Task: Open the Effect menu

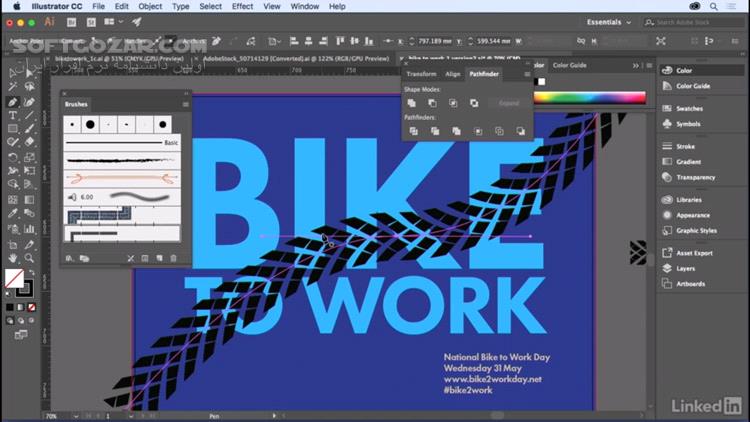Action: 243,6
